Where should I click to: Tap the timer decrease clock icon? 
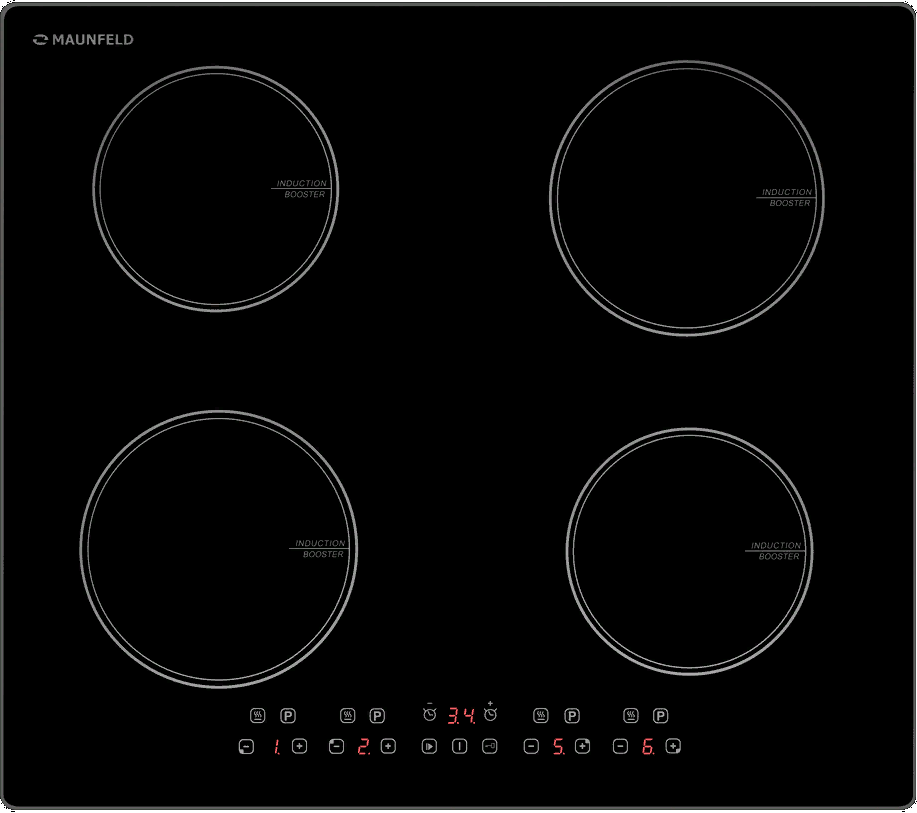click(430, 714)
